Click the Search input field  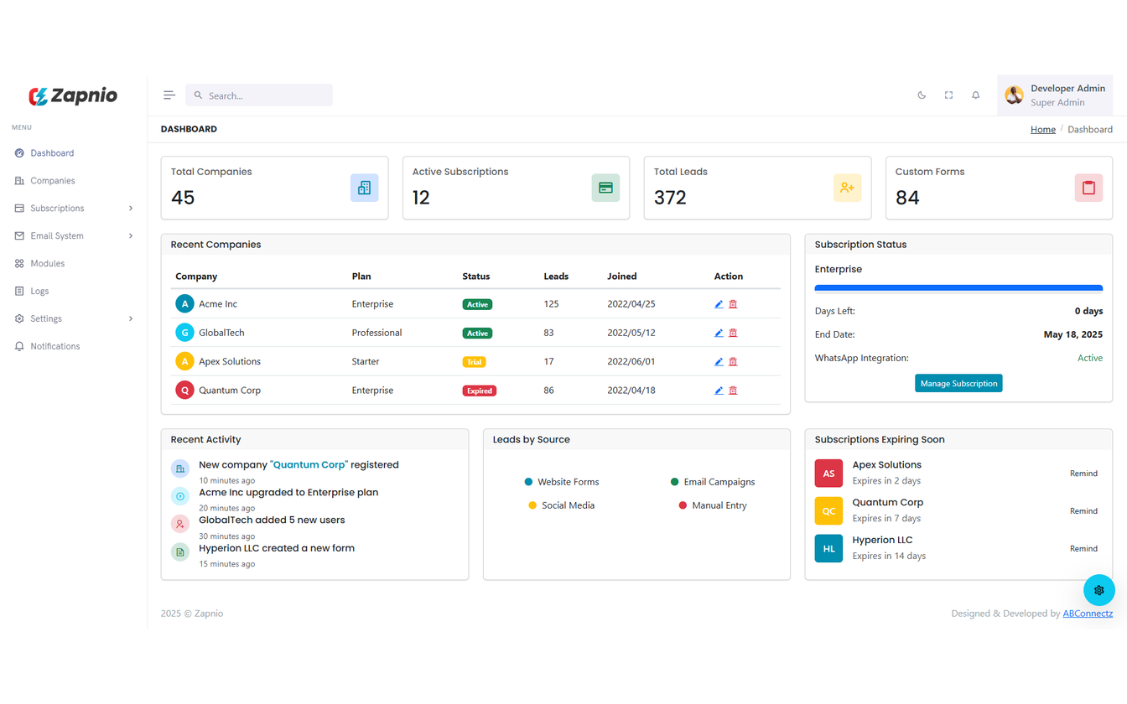[x=265, y=96]
